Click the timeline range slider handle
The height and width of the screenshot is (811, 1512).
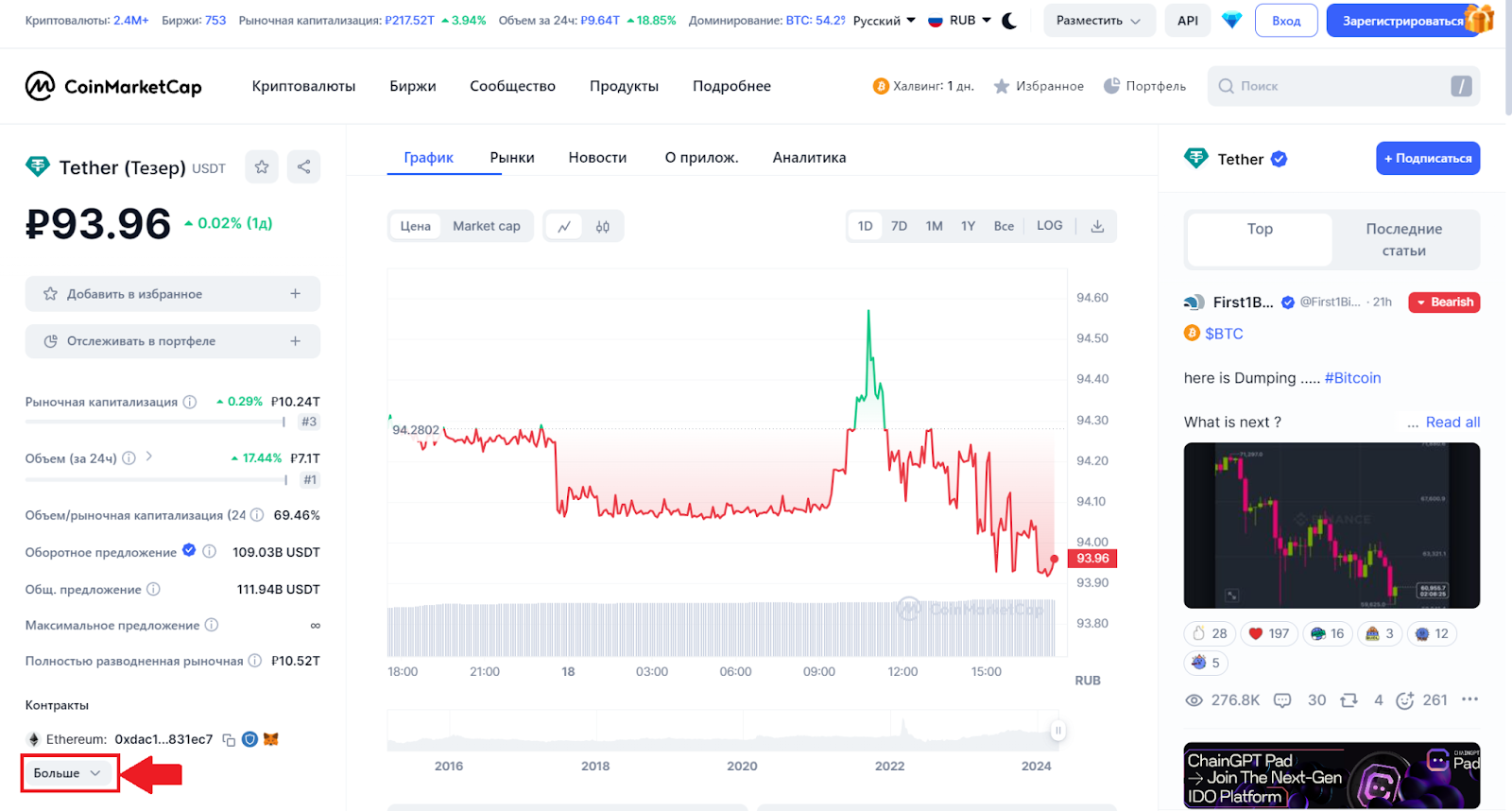[x=1058, y=731]
